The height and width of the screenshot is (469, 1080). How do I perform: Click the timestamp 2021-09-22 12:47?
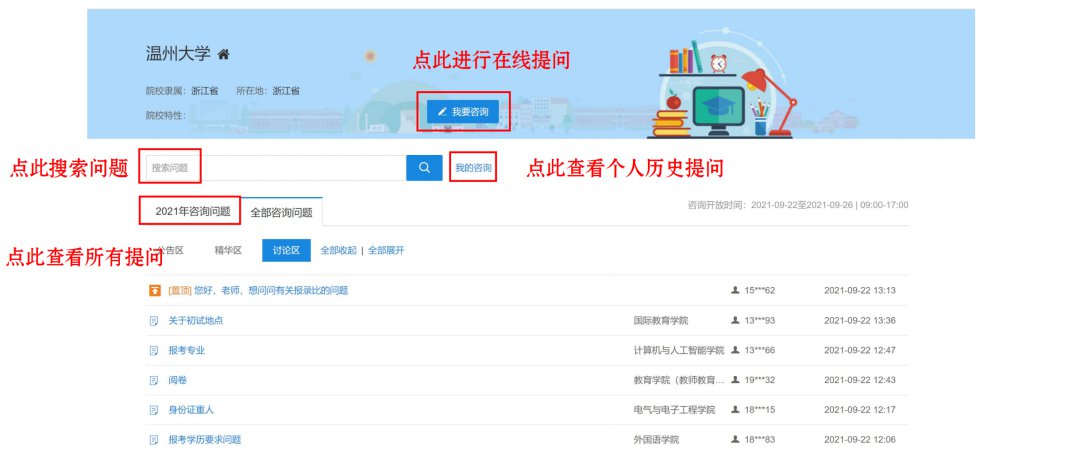[x=860, y=351]
